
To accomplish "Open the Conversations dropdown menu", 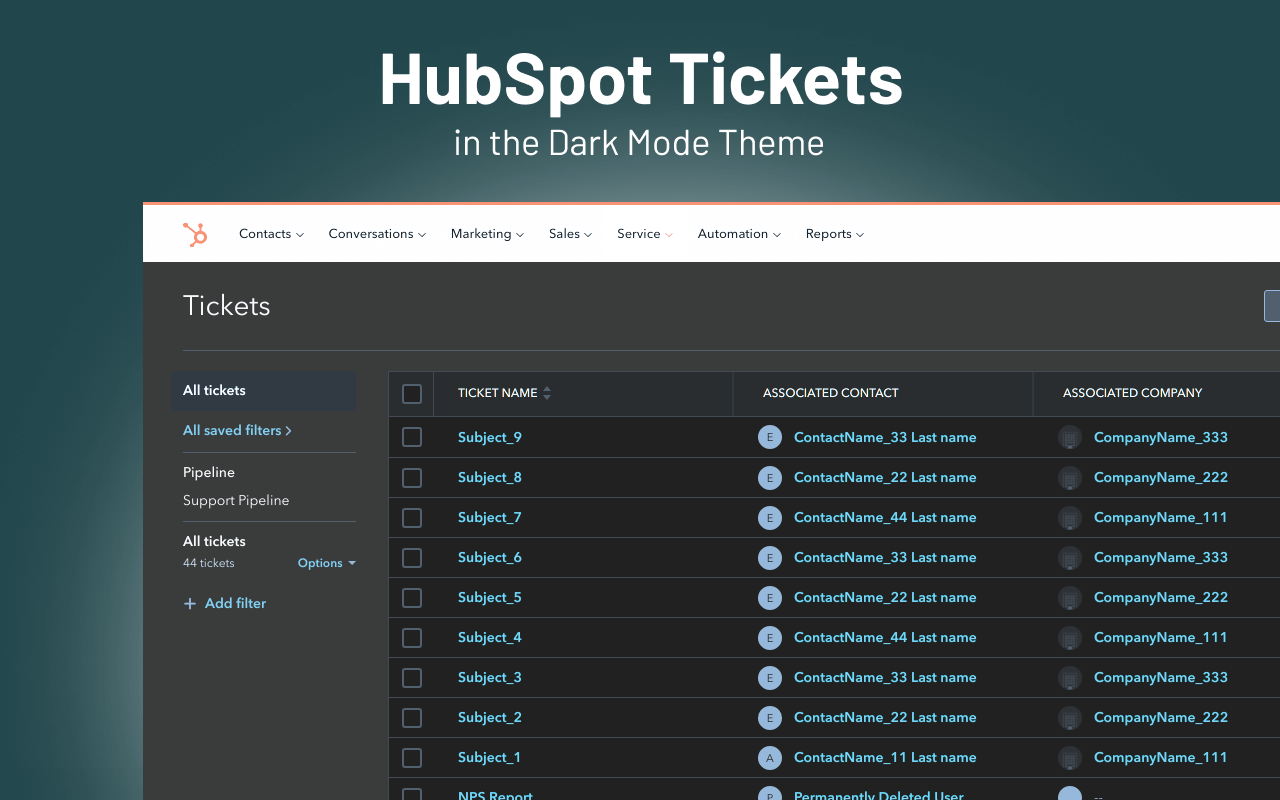I will pyautogui.click(x=377, y=234).
